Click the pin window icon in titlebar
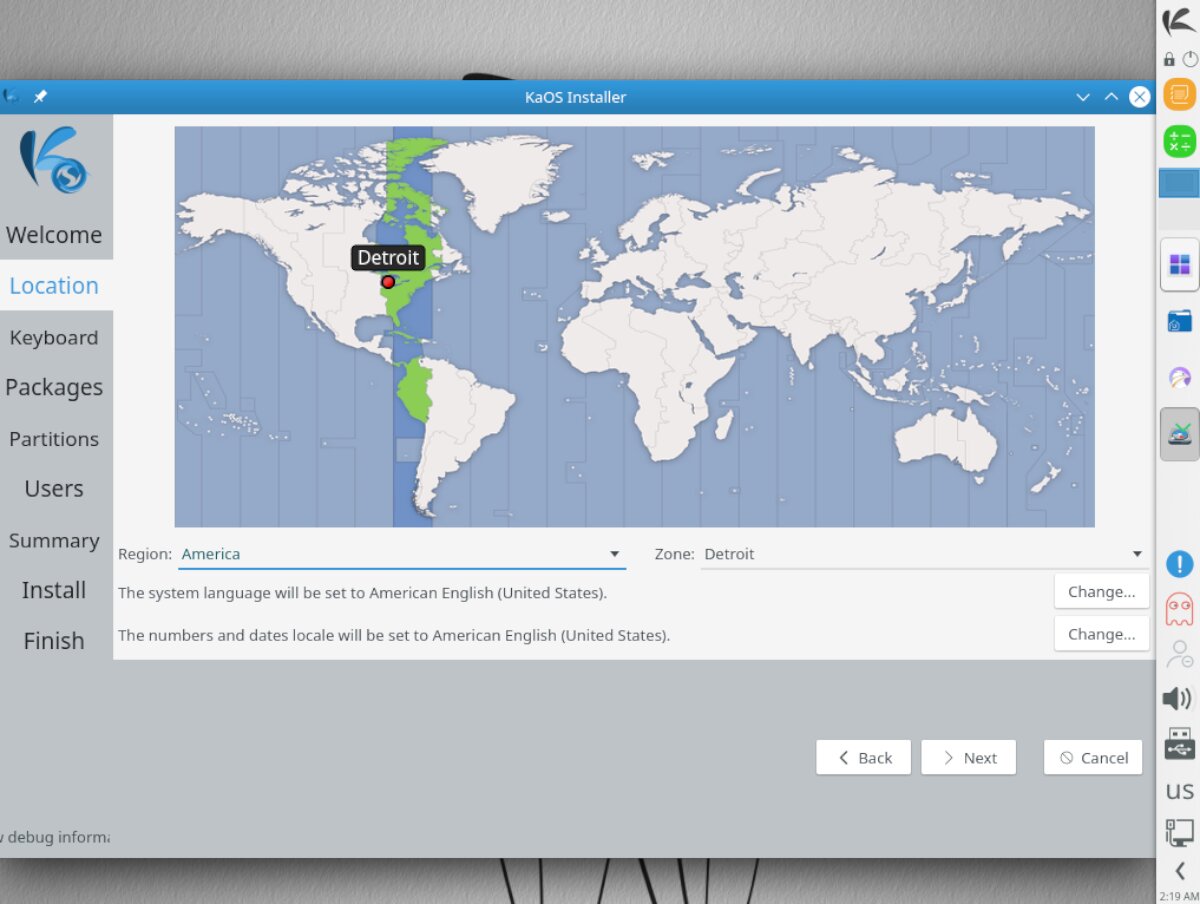Image resolution: width=1200 pixels, height=904 pixels. pos(40,97)
